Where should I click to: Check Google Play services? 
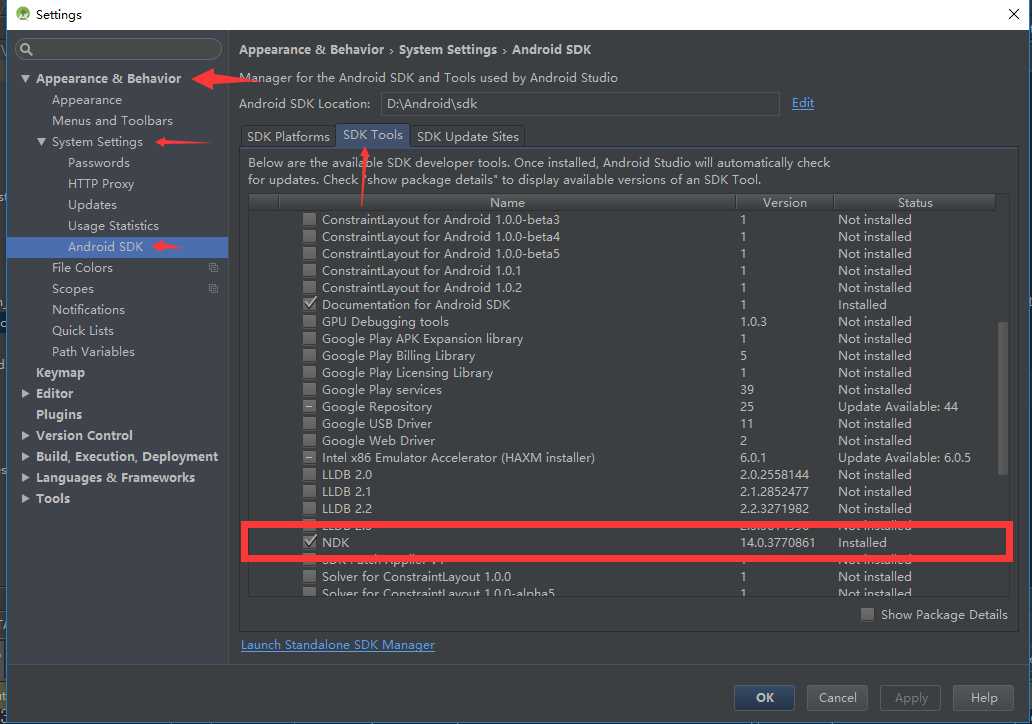tap(309, 390)
